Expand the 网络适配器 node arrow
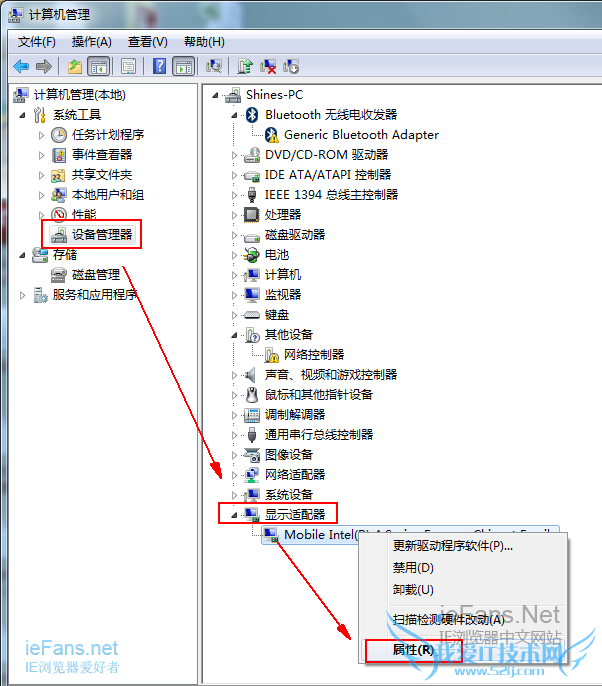 click(x=234, y=475)
